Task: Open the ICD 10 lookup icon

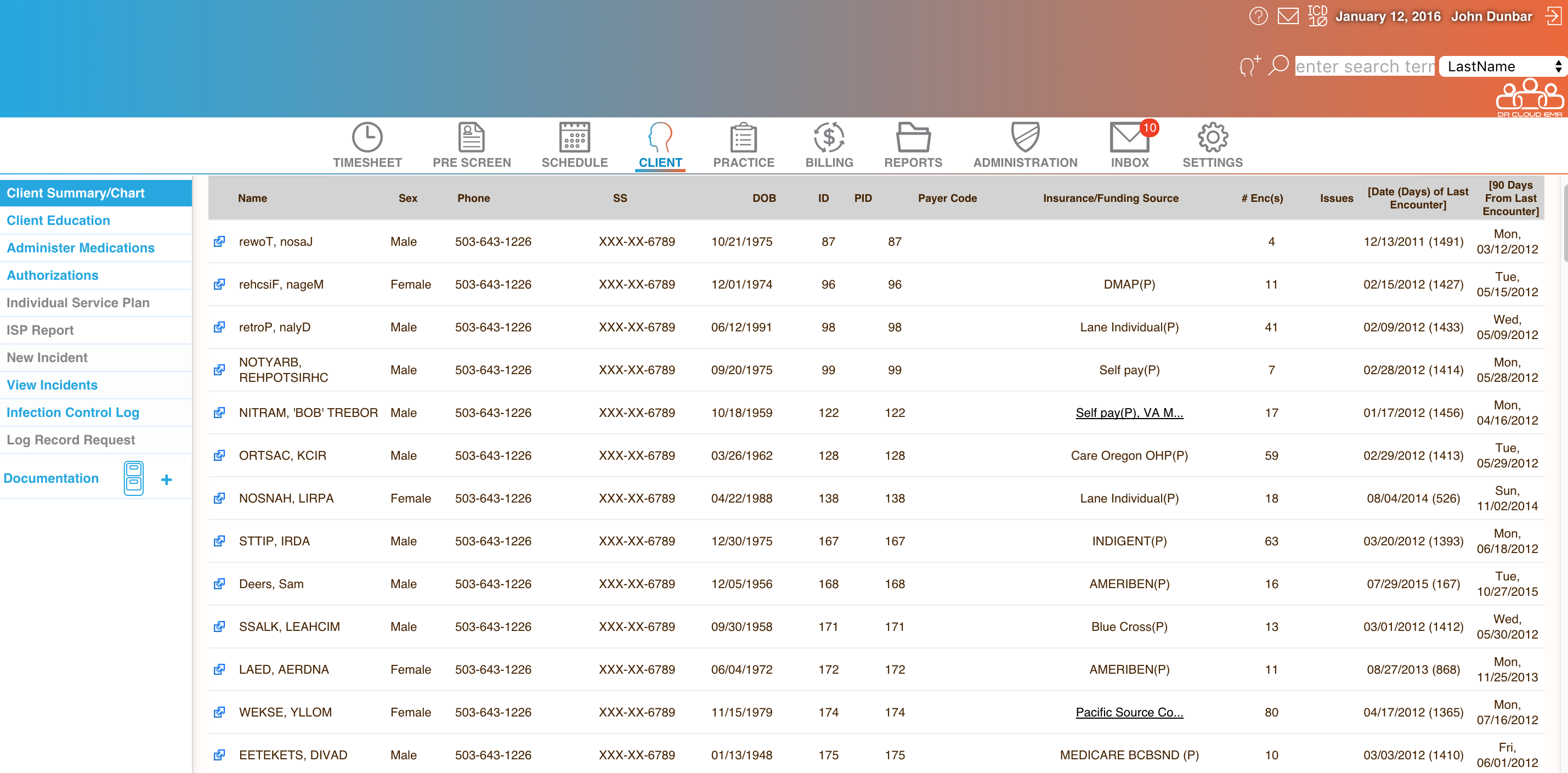Action: [1317, 16]
